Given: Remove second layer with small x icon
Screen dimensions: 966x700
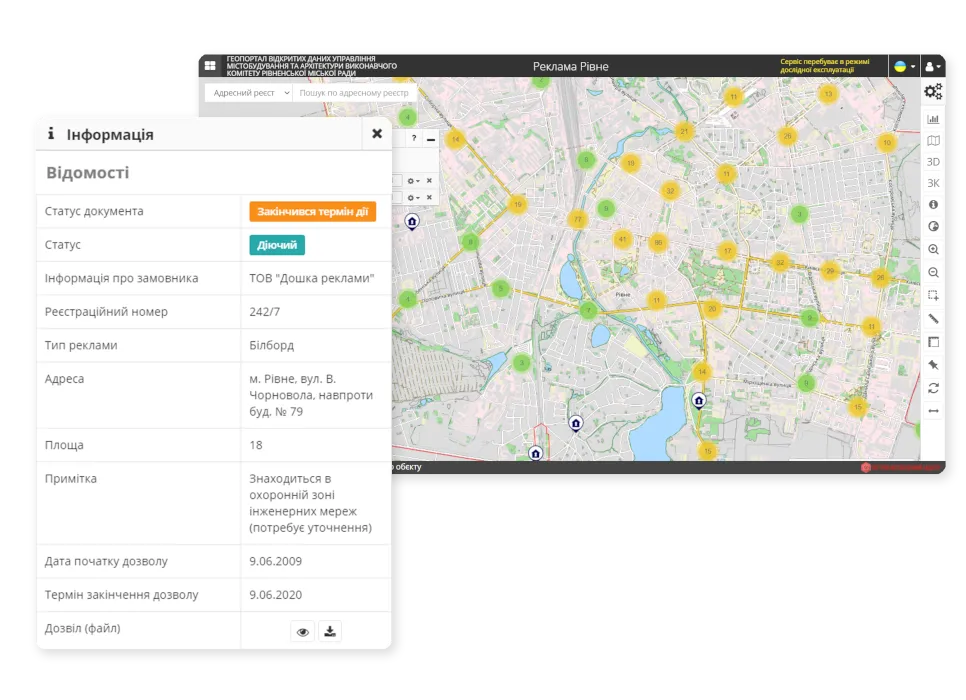Looking at the screenshot, I should pos(429,197).
